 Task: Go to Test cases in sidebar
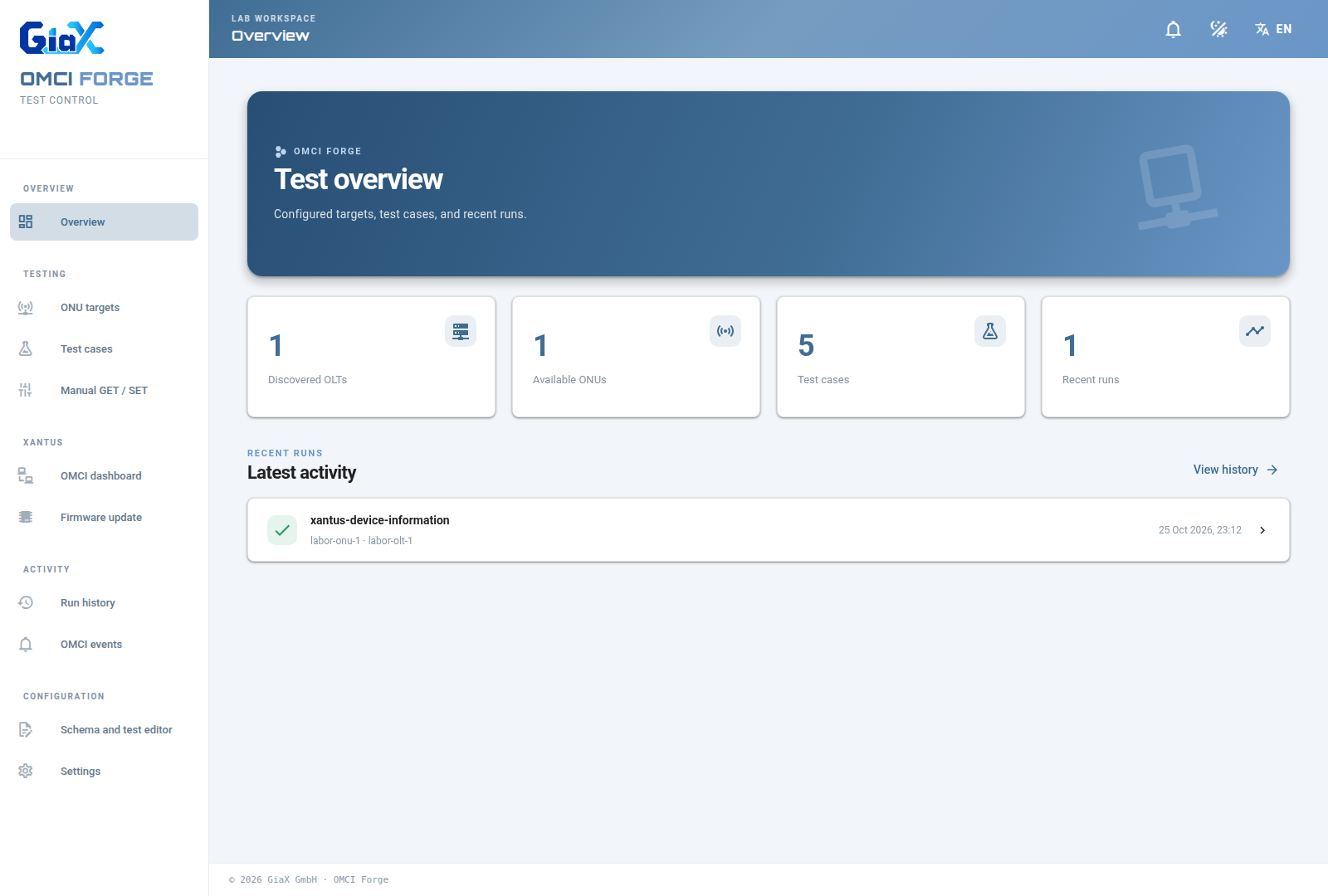[x=104, y=348]
